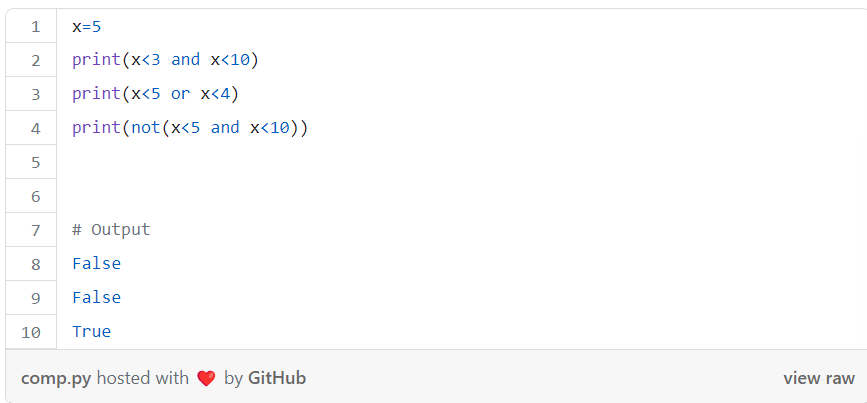Click the print(not(...)) code line
The width and height of the screenshot is (867, 403).
point(190,128)
